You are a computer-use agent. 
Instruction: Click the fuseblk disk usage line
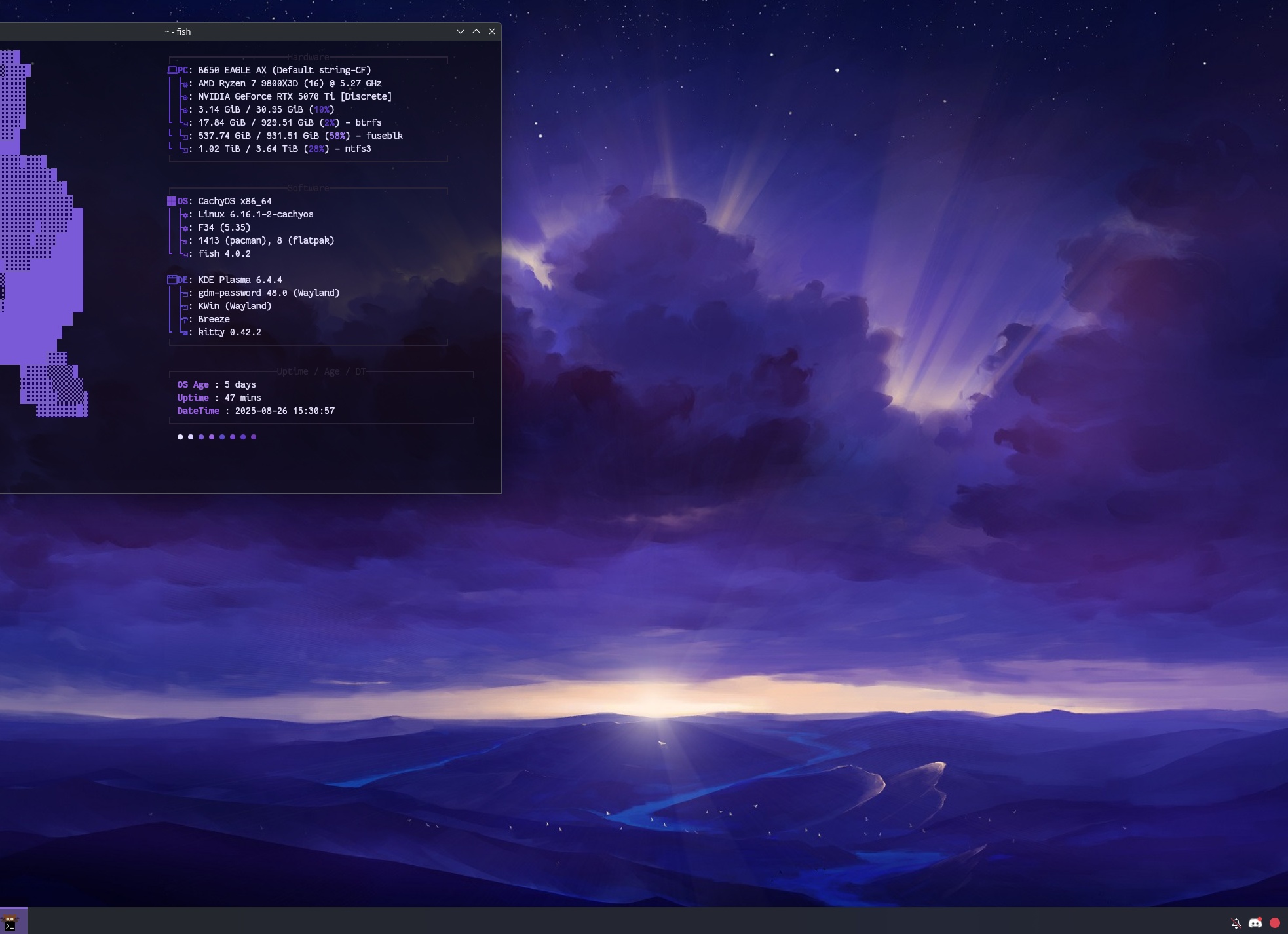tap(301, 136)
